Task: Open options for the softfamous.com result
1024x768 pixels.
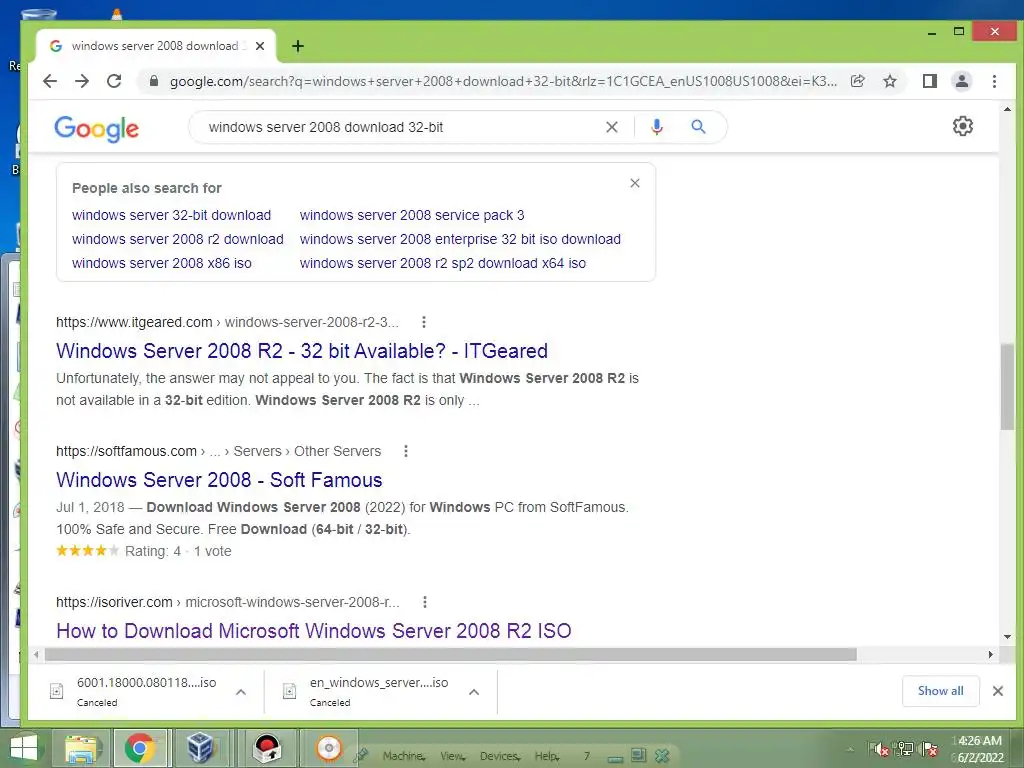Action: (x=406, y=451)
